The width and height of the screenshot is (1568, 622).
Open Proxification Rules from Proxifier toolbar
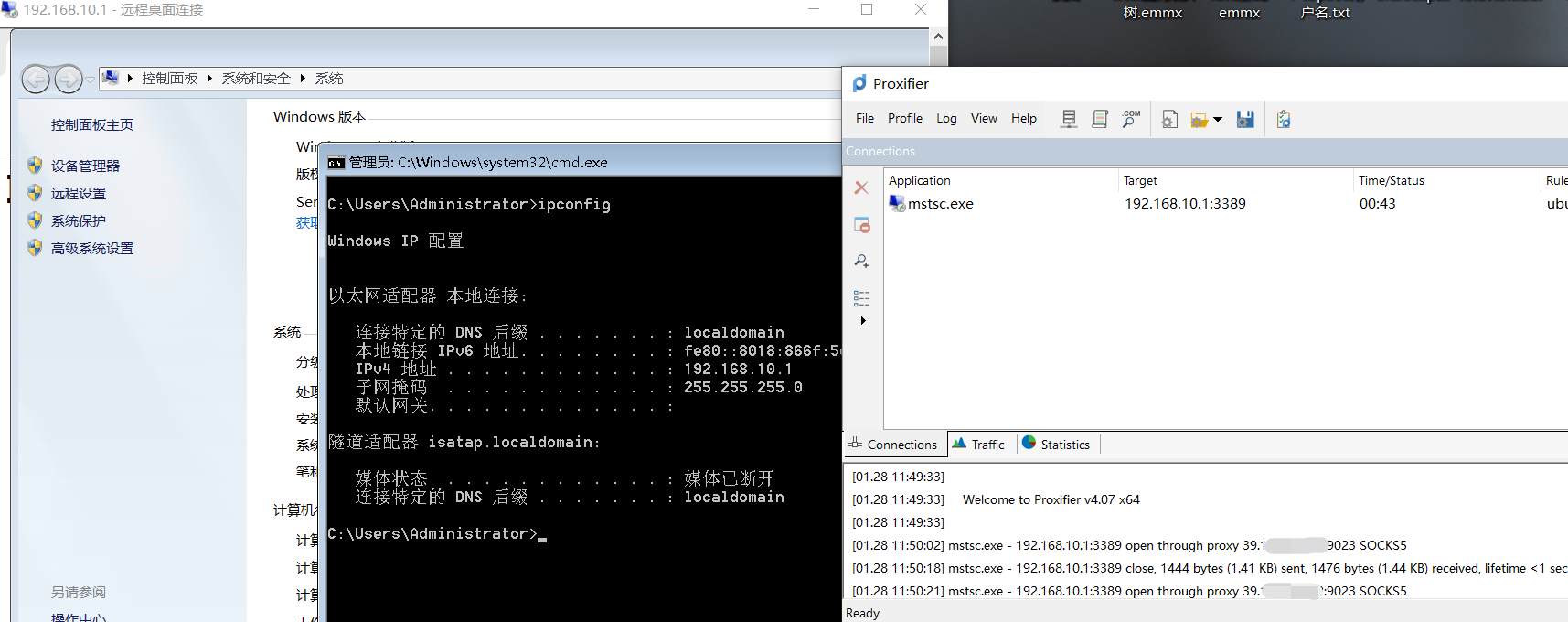[x=1100, y=119]
